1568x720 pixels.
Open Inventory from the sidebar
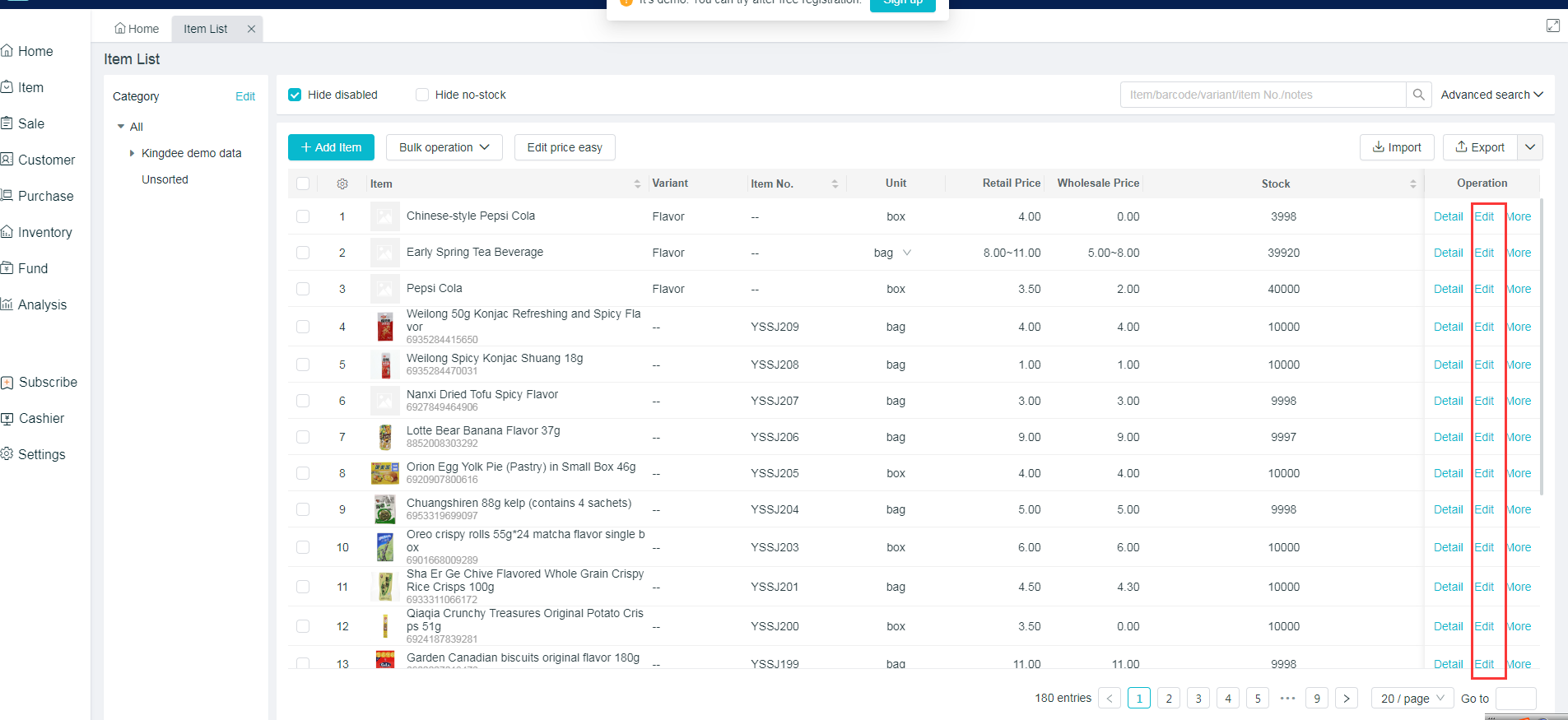pos(44,233)
